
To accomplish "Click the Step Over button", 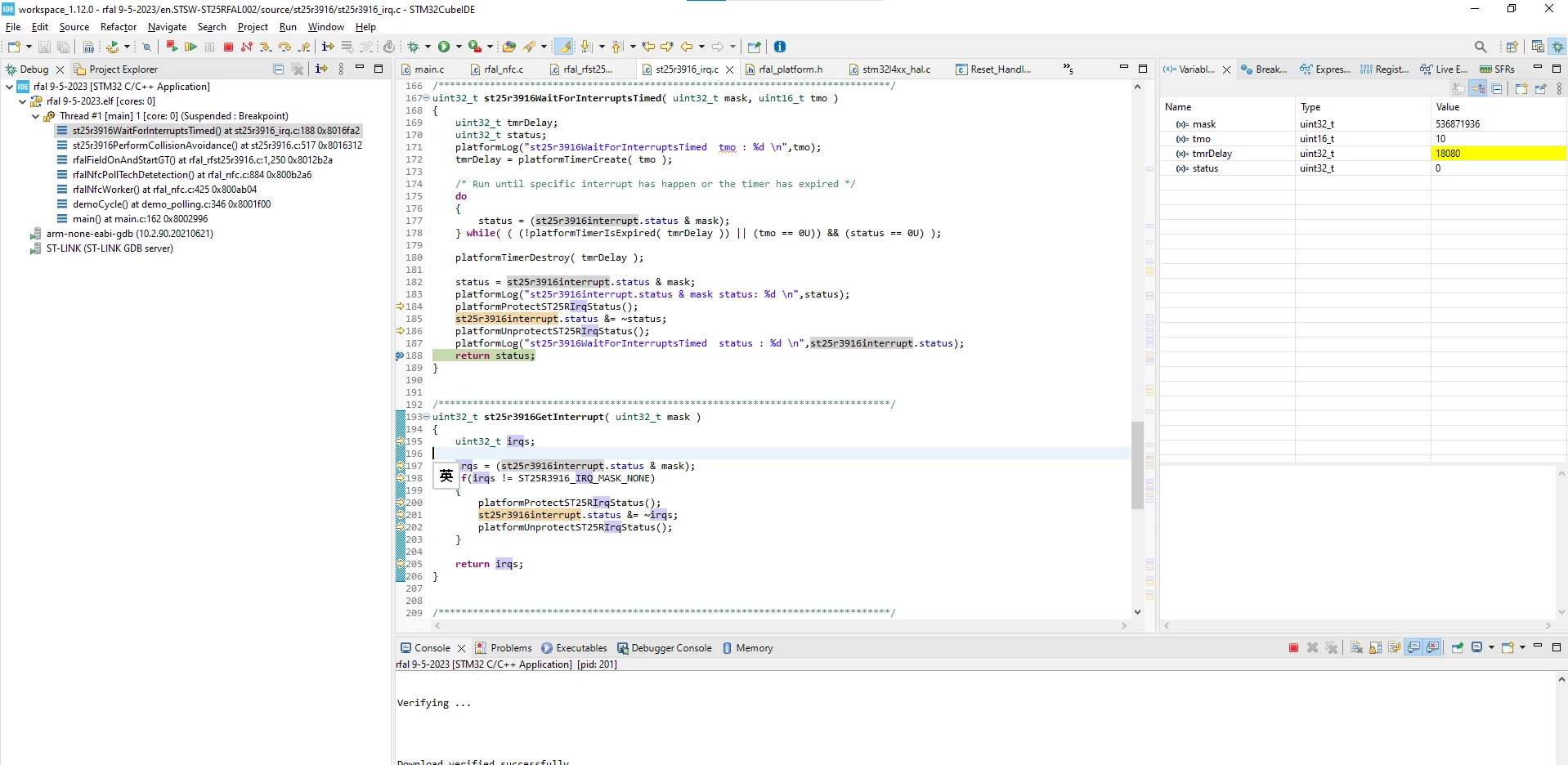I will (x=284, y=47).
